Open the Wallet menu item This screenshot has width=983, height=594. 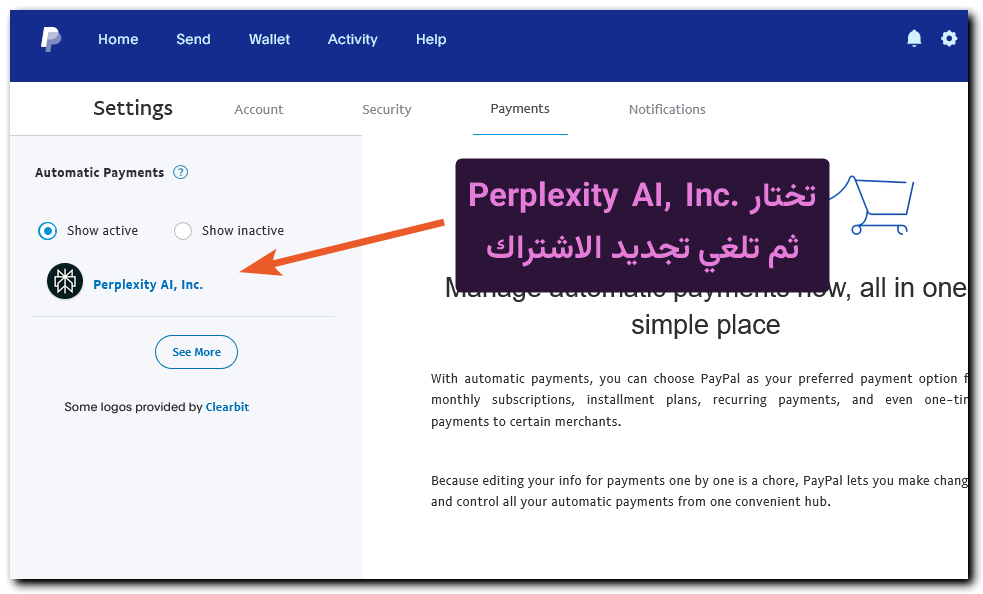click(269, 40)
